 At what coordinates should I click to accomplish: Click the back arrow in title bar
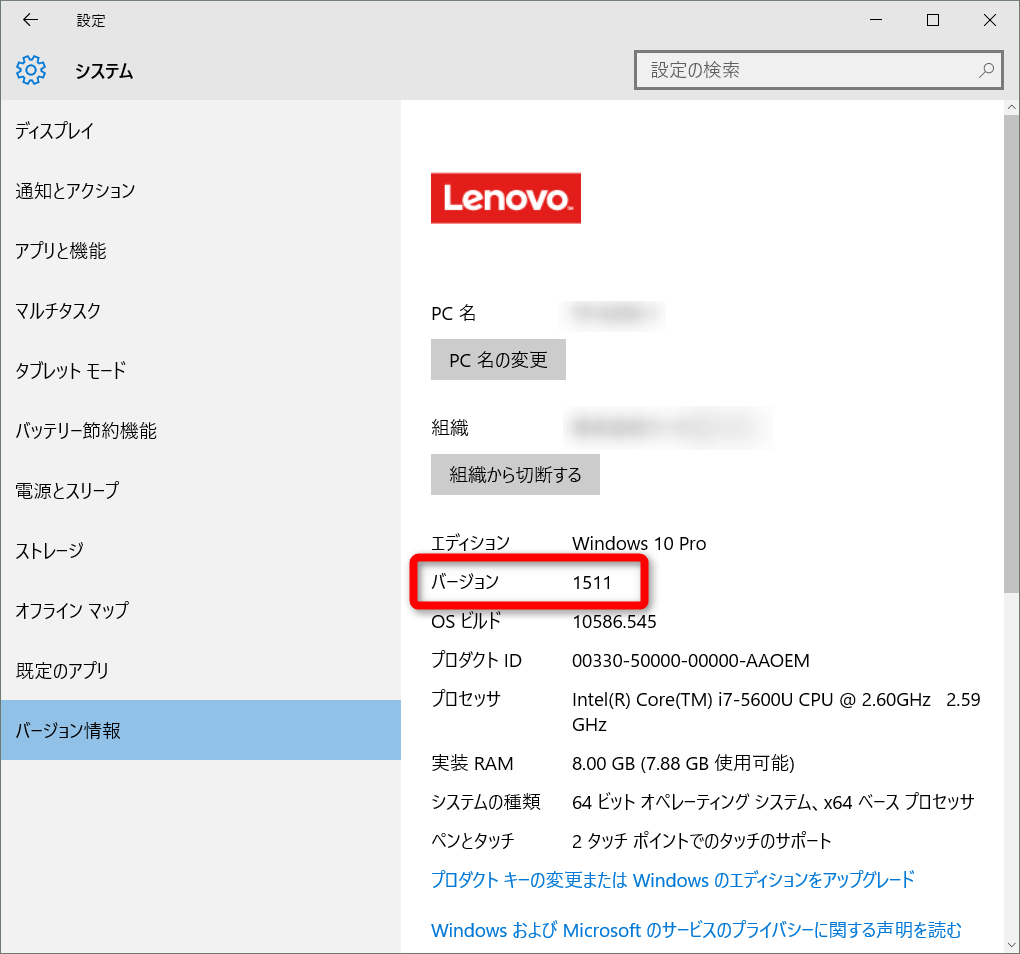30,20
